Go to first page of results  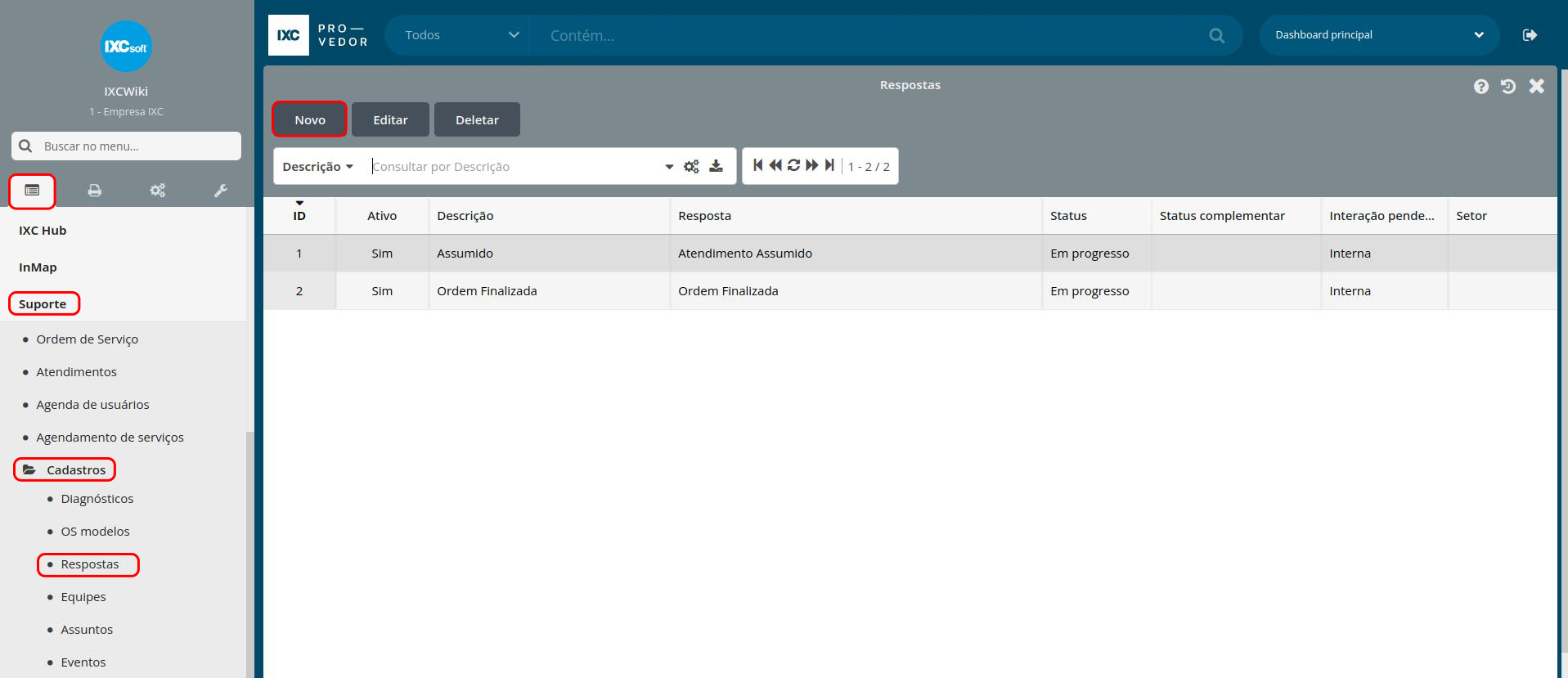pyautogui.click(x=757, y=165)
